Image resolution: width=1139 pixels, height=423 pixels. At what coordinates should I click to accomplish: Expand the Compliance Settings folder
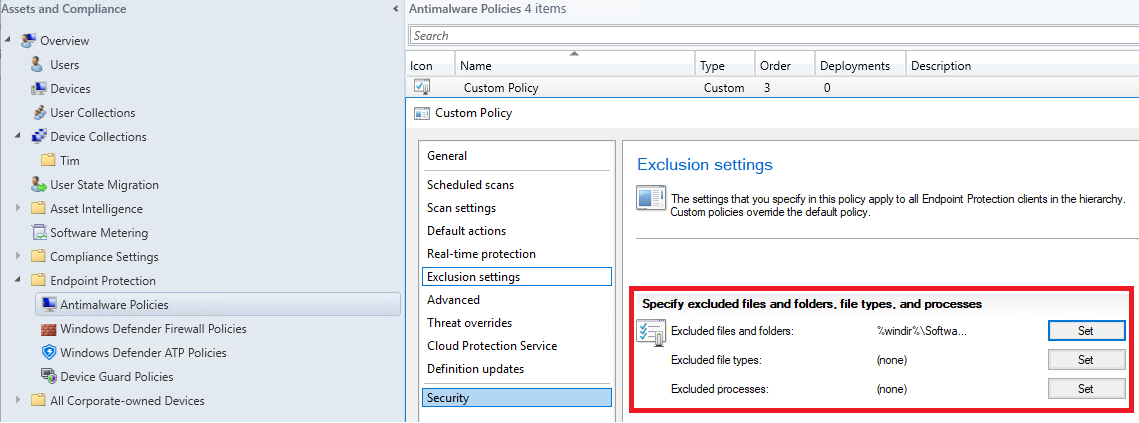click(18, 257)
